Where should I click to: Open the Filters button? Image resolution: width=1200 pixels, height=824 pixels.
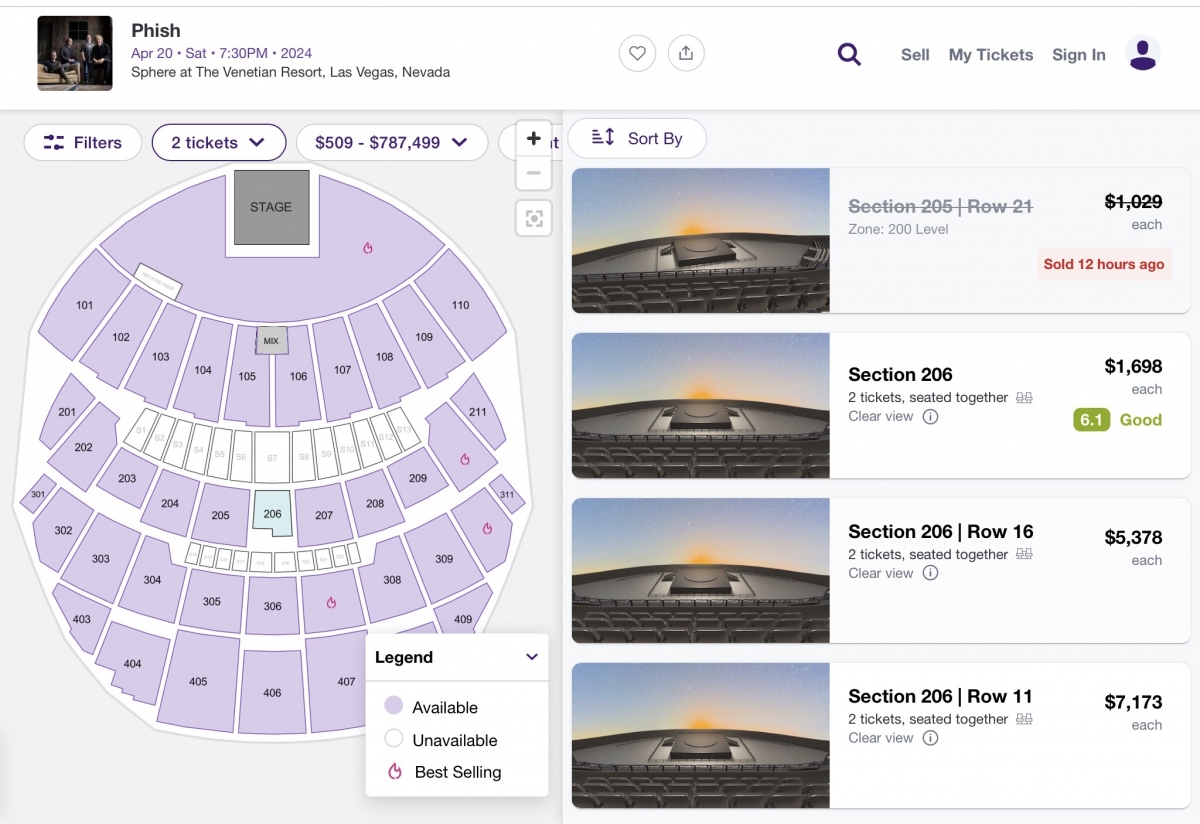pyautogui.click(x=83, y=143)
